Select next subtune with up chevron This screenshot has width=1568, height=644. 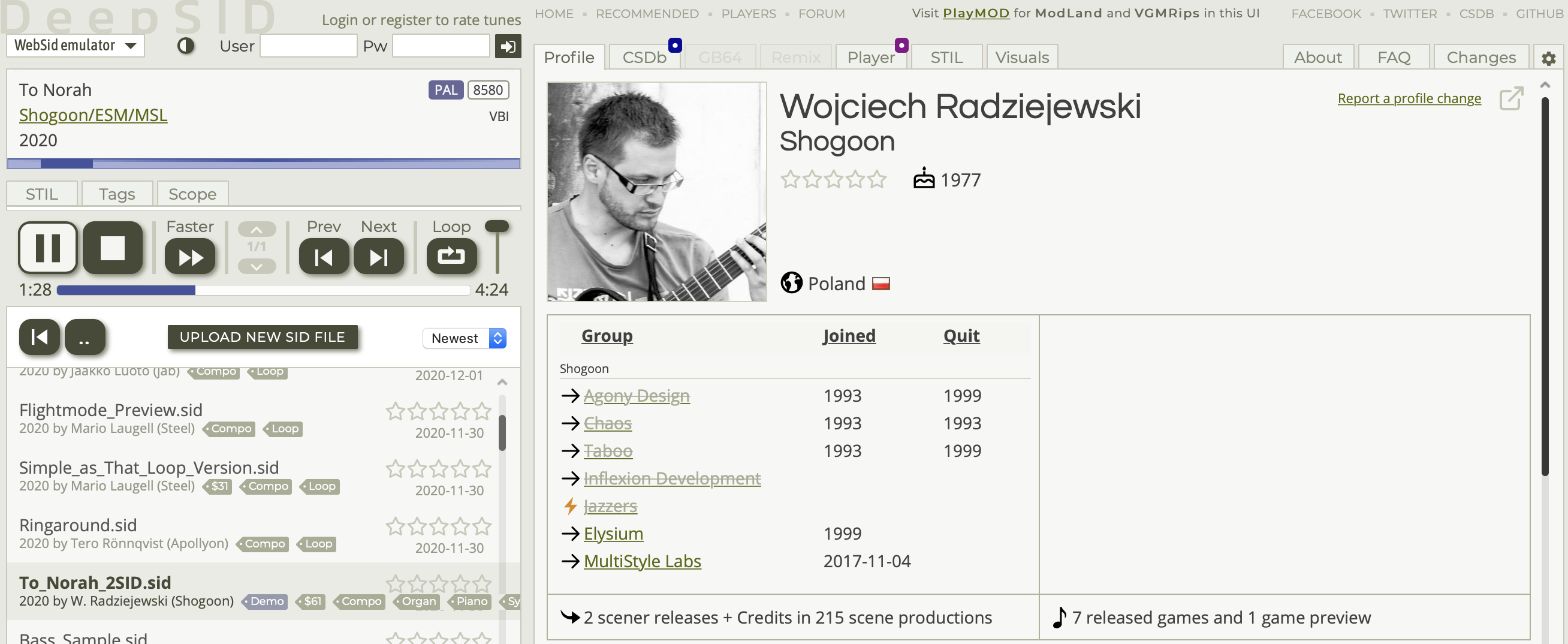[257, 230]
